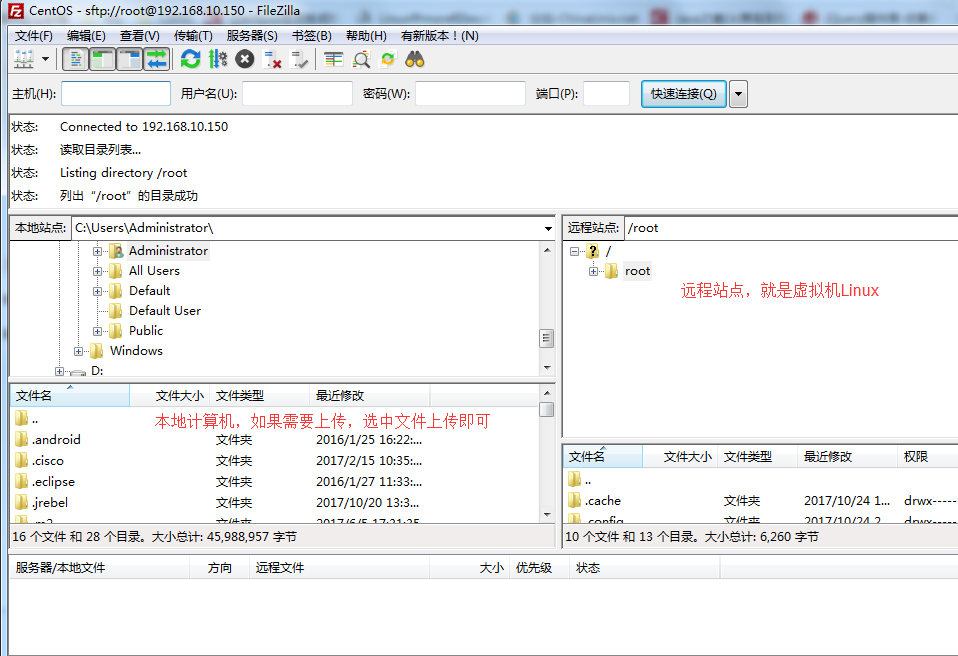
Task: Select the .android folder in local list
Action: point(56,439)
